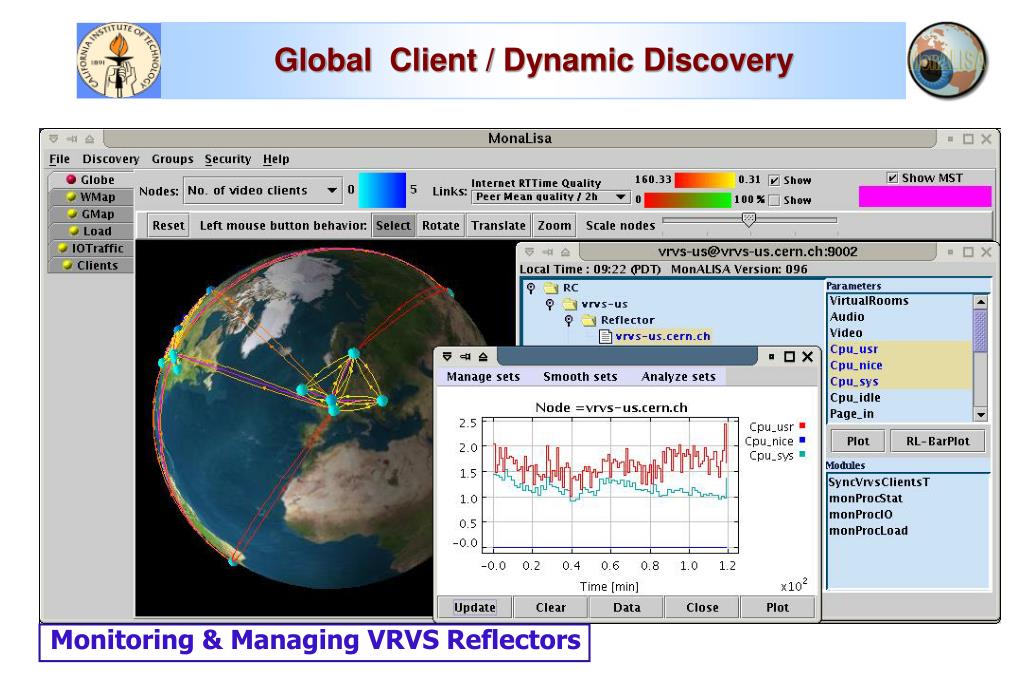
Task: Select the VirtualRooms parameter
Action: tap(901, 300)
